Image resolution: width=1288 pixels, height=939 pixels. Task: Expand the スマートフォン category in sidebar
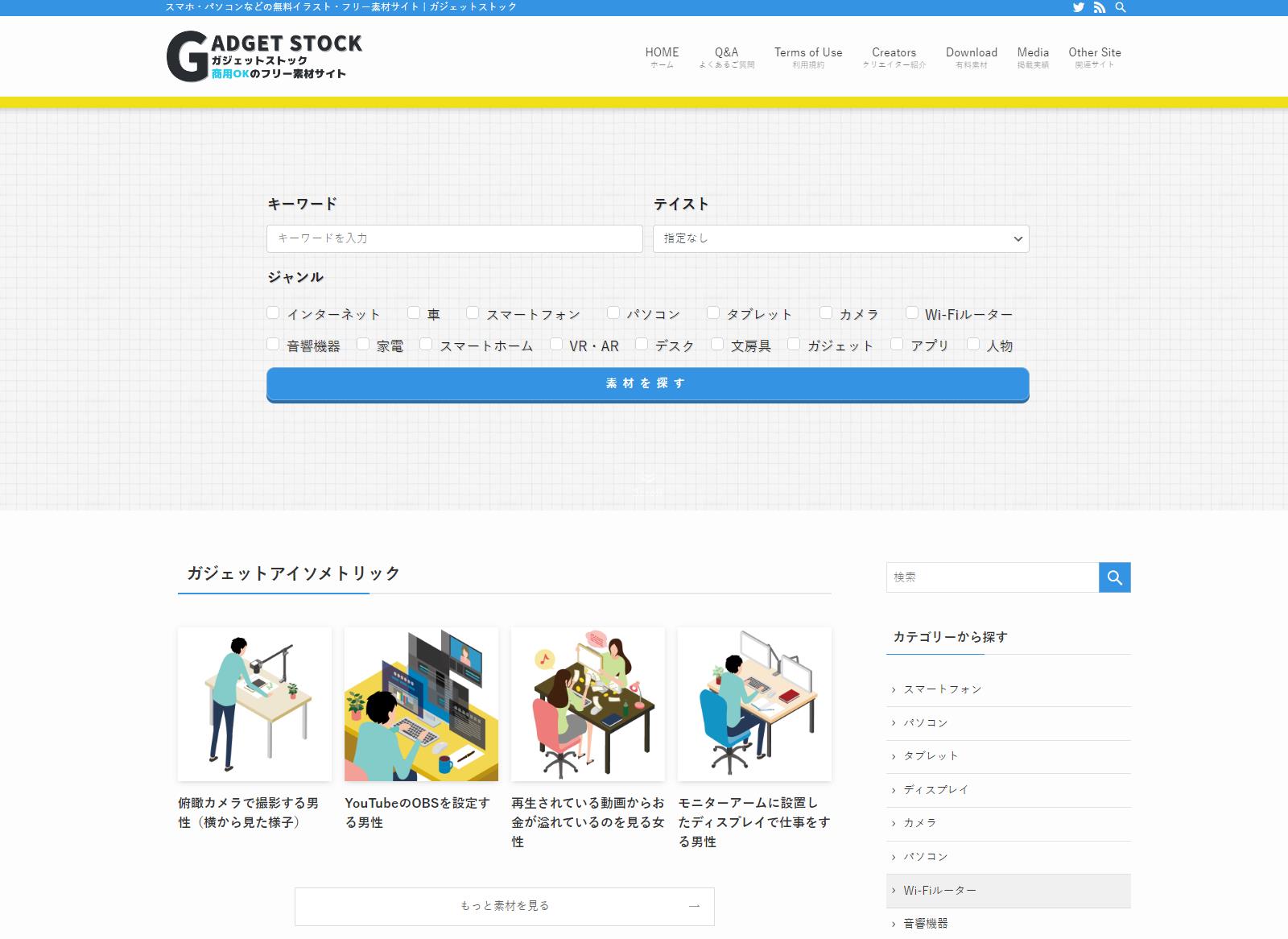coord(942,689)
